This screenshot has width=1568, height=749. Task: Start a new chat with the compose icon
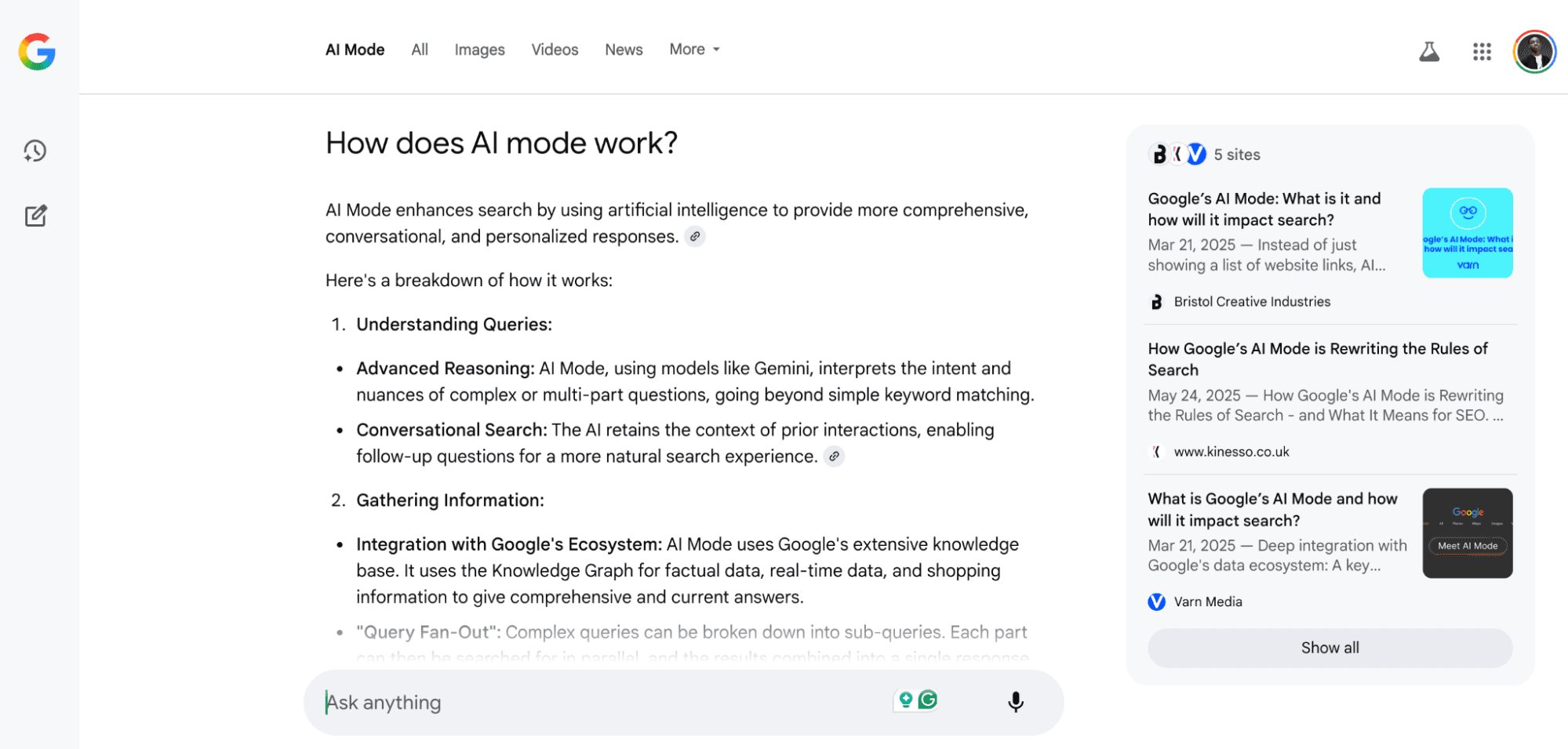[x=35, y=215]
